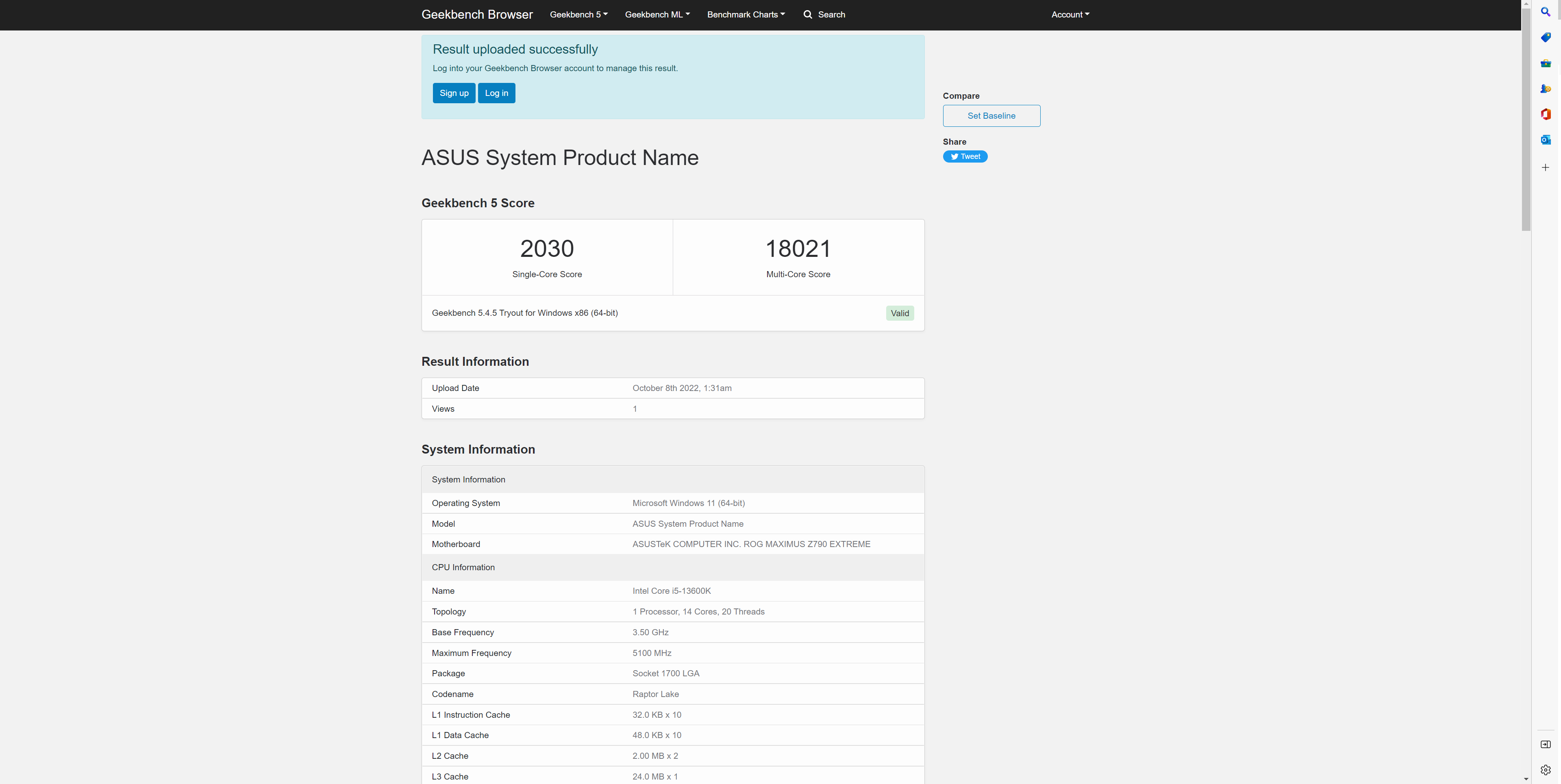Open the Account dropdown menu

(1070, 15)
